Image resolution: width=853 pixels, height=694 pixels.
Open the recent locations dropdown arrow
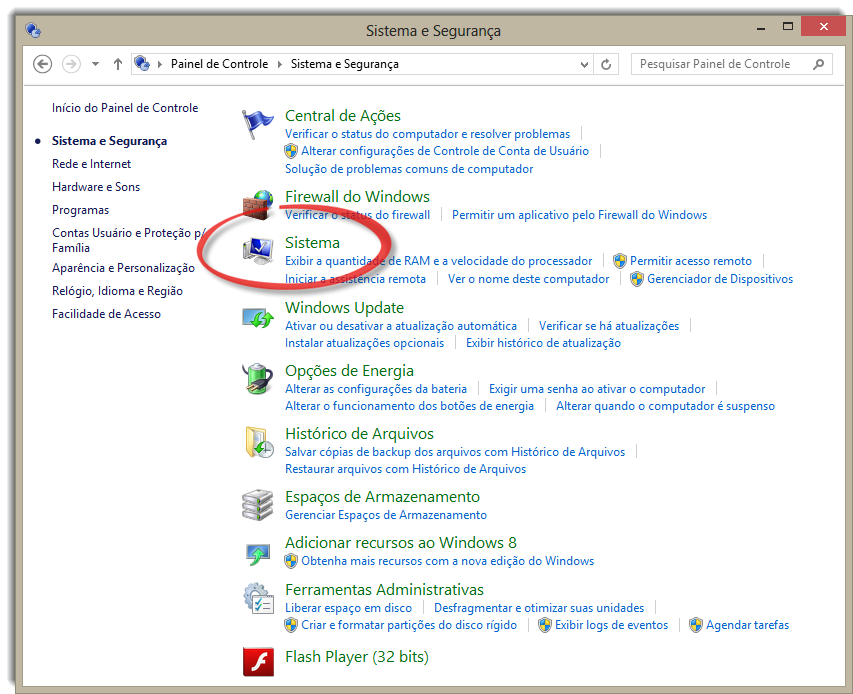(95, 64)
